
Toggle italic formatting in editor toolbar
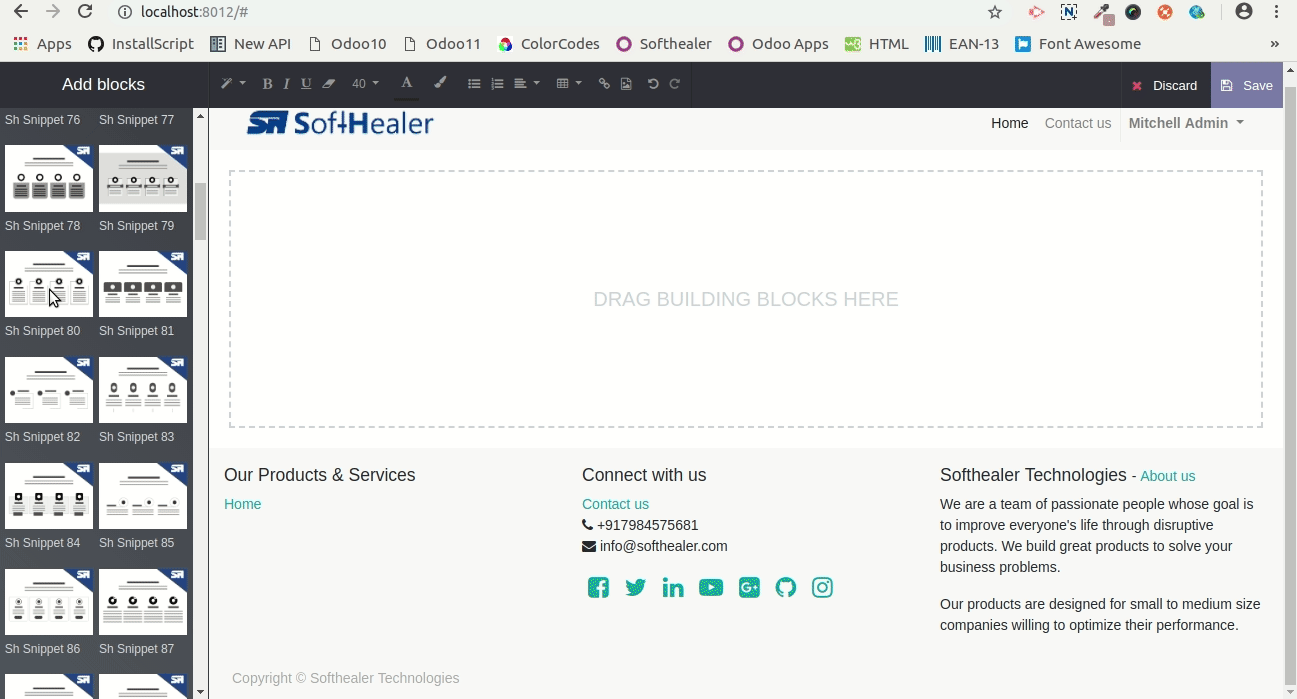pos(286,84)
